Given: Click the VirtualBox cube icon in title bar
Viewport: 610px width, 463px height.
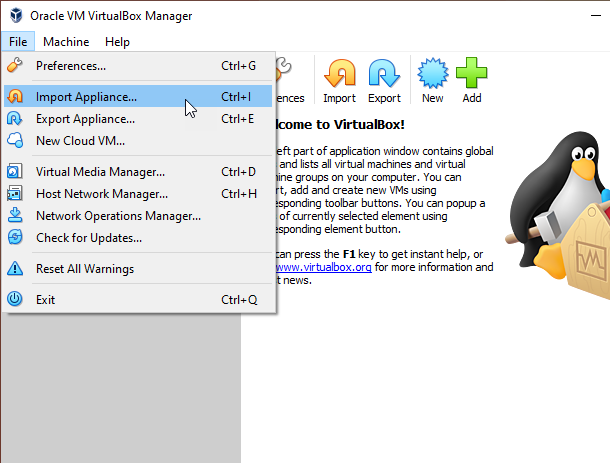Looking at the screenshot, I should tap(16, 16).
